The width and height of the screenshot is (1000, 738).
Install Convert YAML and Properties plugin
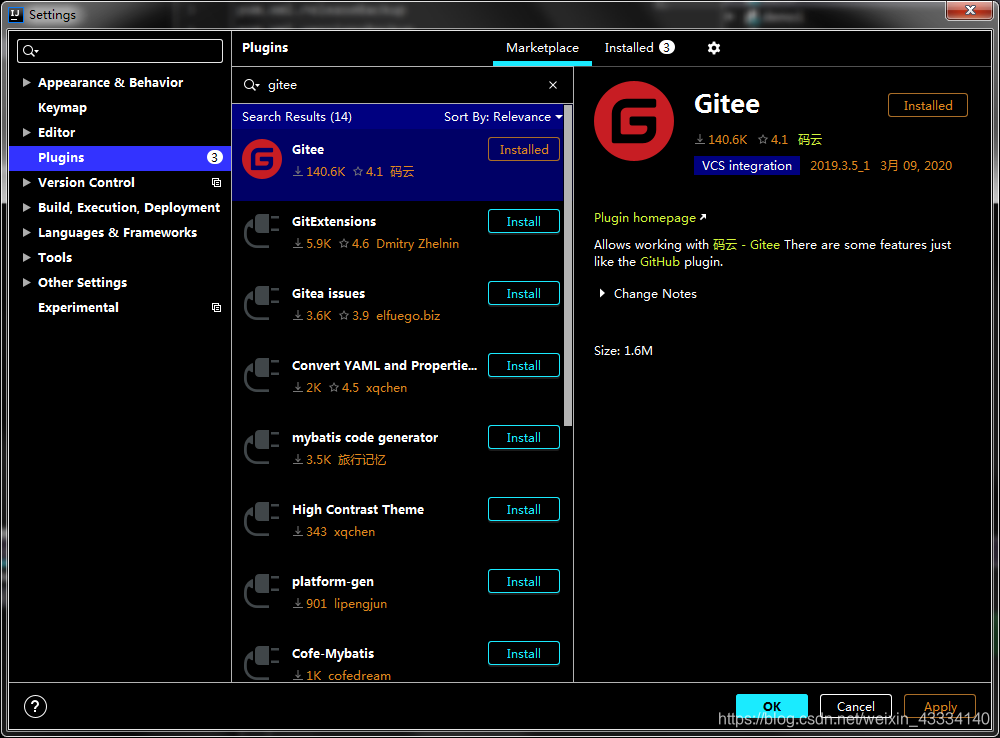(x=524, y=365)
